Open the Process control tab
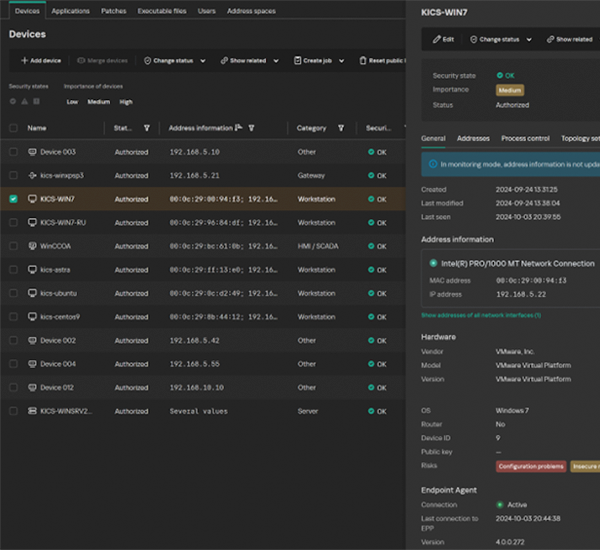The image size is (600, 550). pyautogui.click(x=525, y=138)
